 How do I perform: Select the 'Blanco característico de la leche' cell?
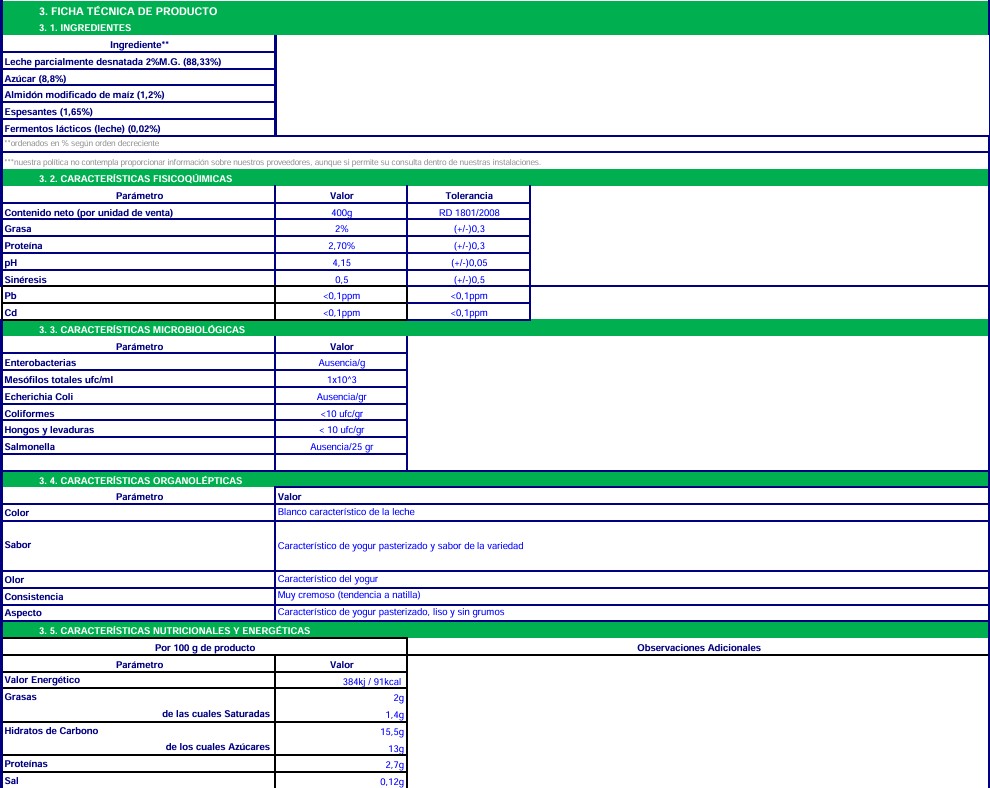pos(631,512)
